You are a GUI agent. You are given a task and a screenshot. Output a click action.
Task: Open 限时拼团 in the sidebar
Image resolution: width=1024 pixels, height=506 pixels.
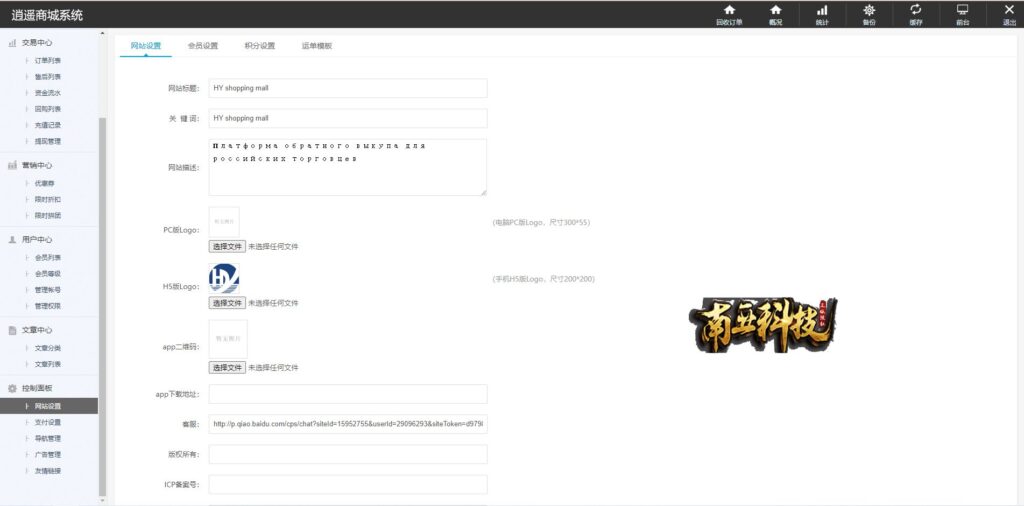[x=48, y=215]
